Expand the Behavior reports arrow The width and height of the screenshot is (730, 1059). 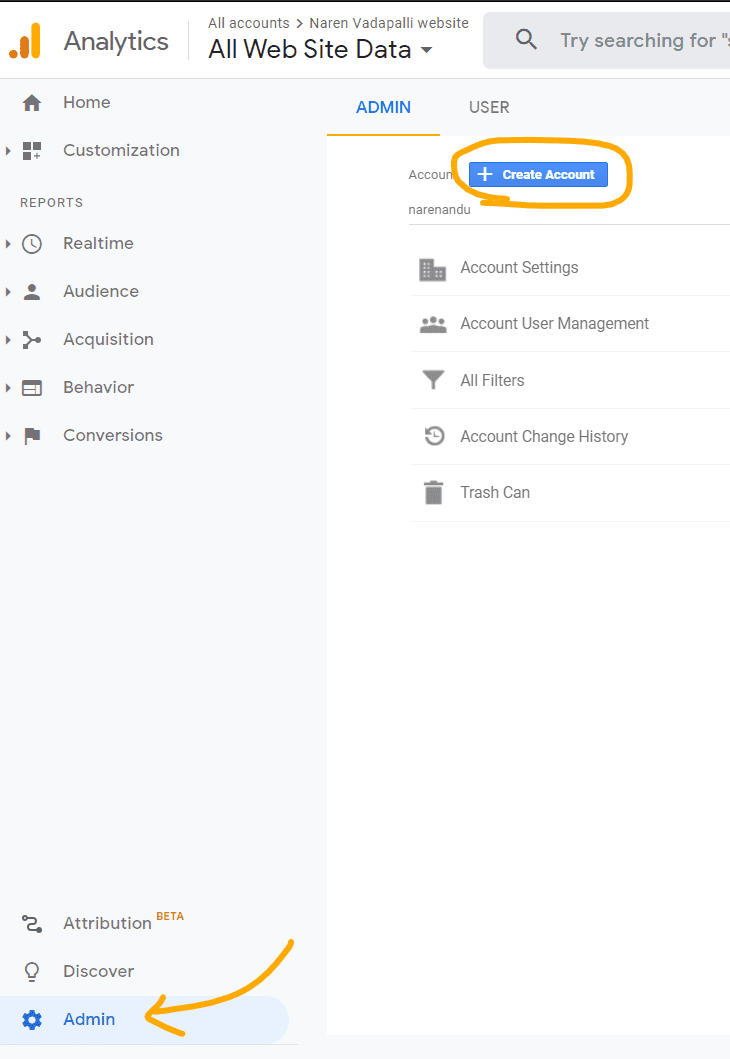(8, 388)
